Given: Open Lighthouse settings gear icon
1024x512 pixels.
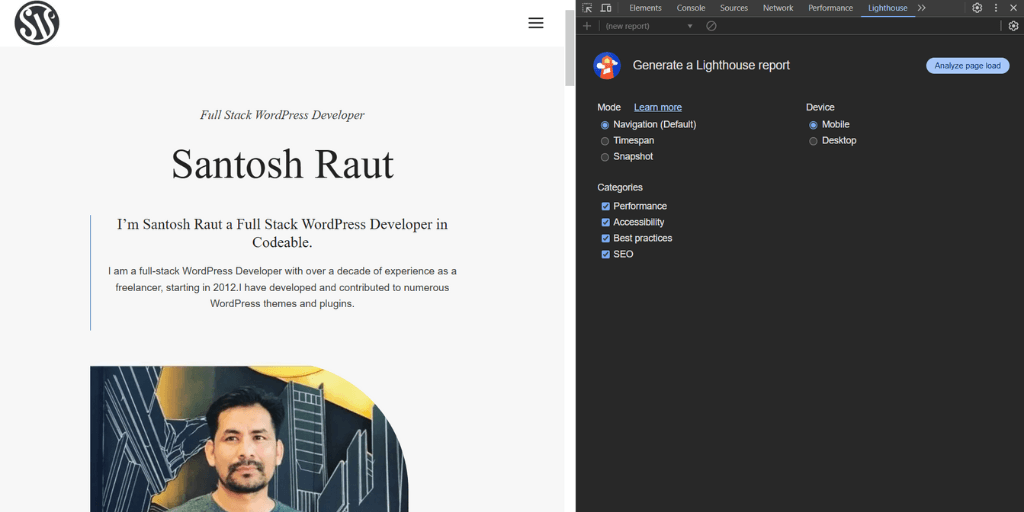Looking at the screenshot, I should click(1013, 26).
